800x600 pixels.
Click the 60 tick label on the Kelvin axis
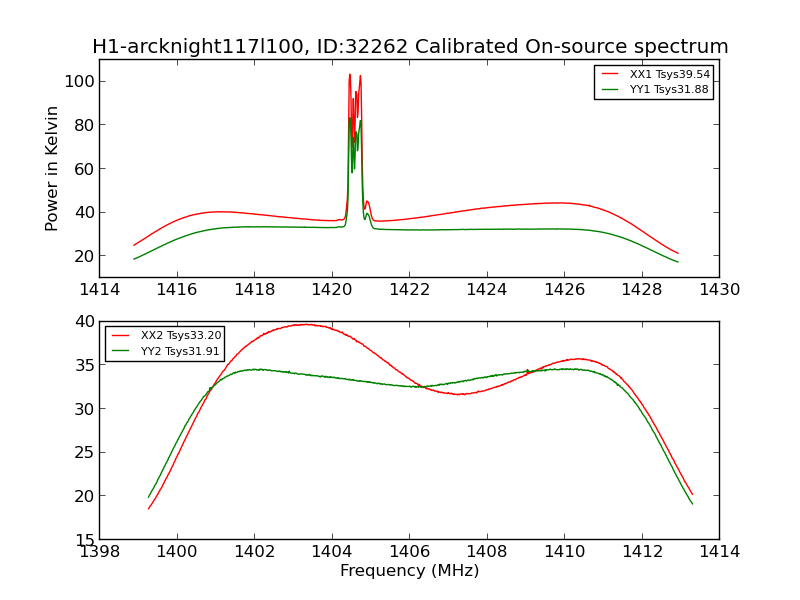point(84,169)
